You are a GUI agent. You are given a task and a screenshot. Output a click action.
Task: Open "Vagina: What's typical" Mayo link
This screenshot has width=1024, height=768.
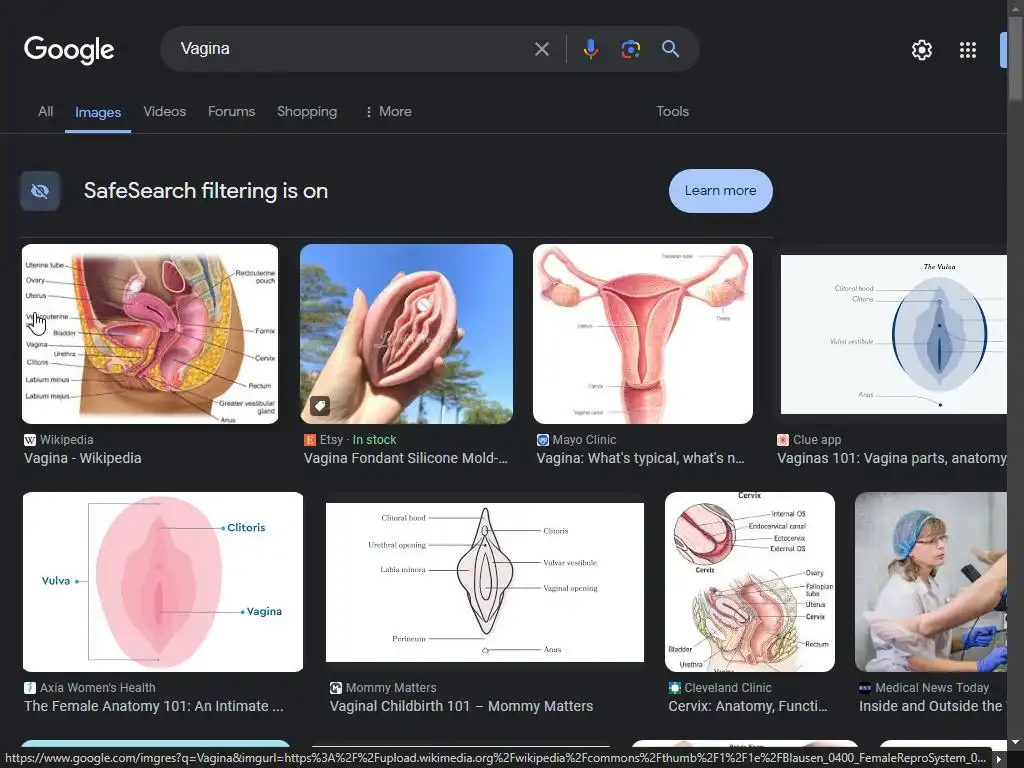pyautogui.click(x=641, y=458)
